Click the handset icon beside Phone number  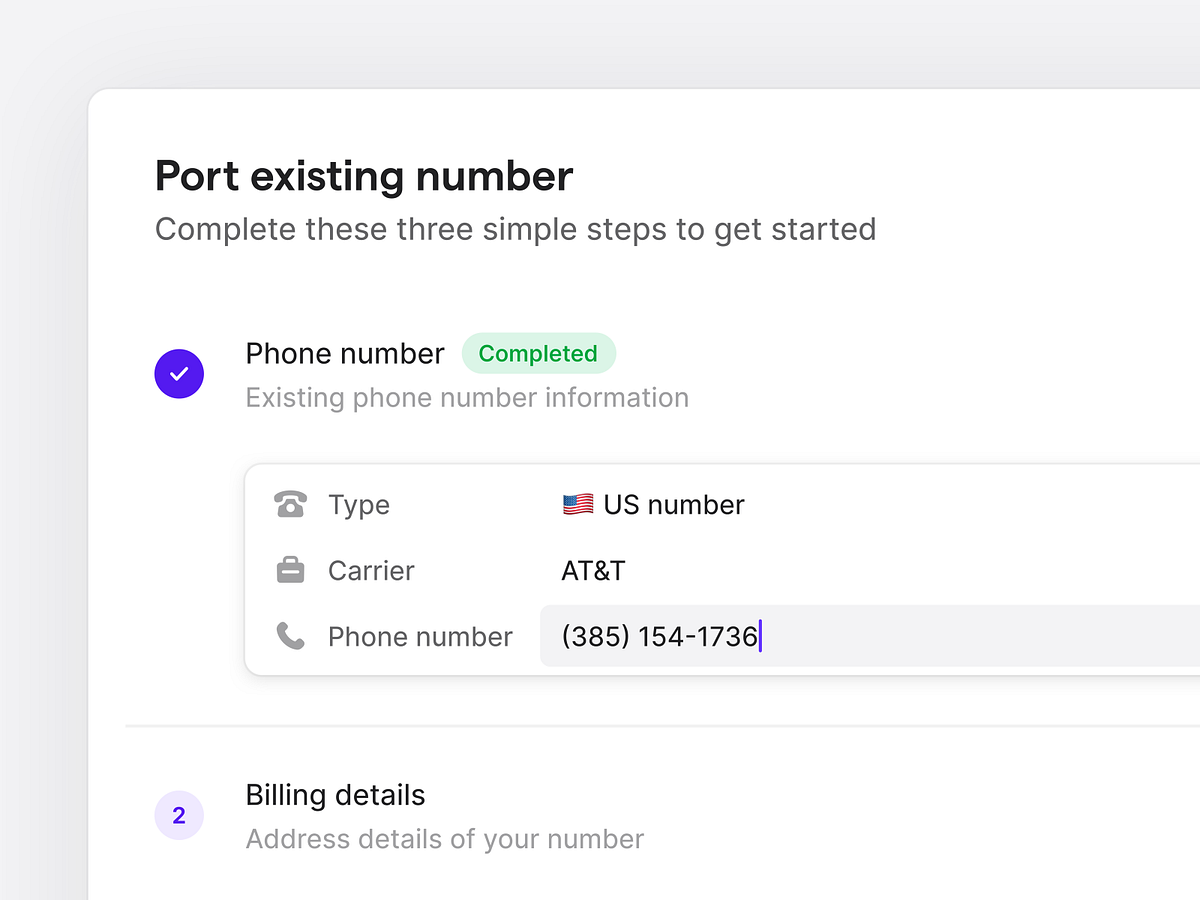point(289,636)
